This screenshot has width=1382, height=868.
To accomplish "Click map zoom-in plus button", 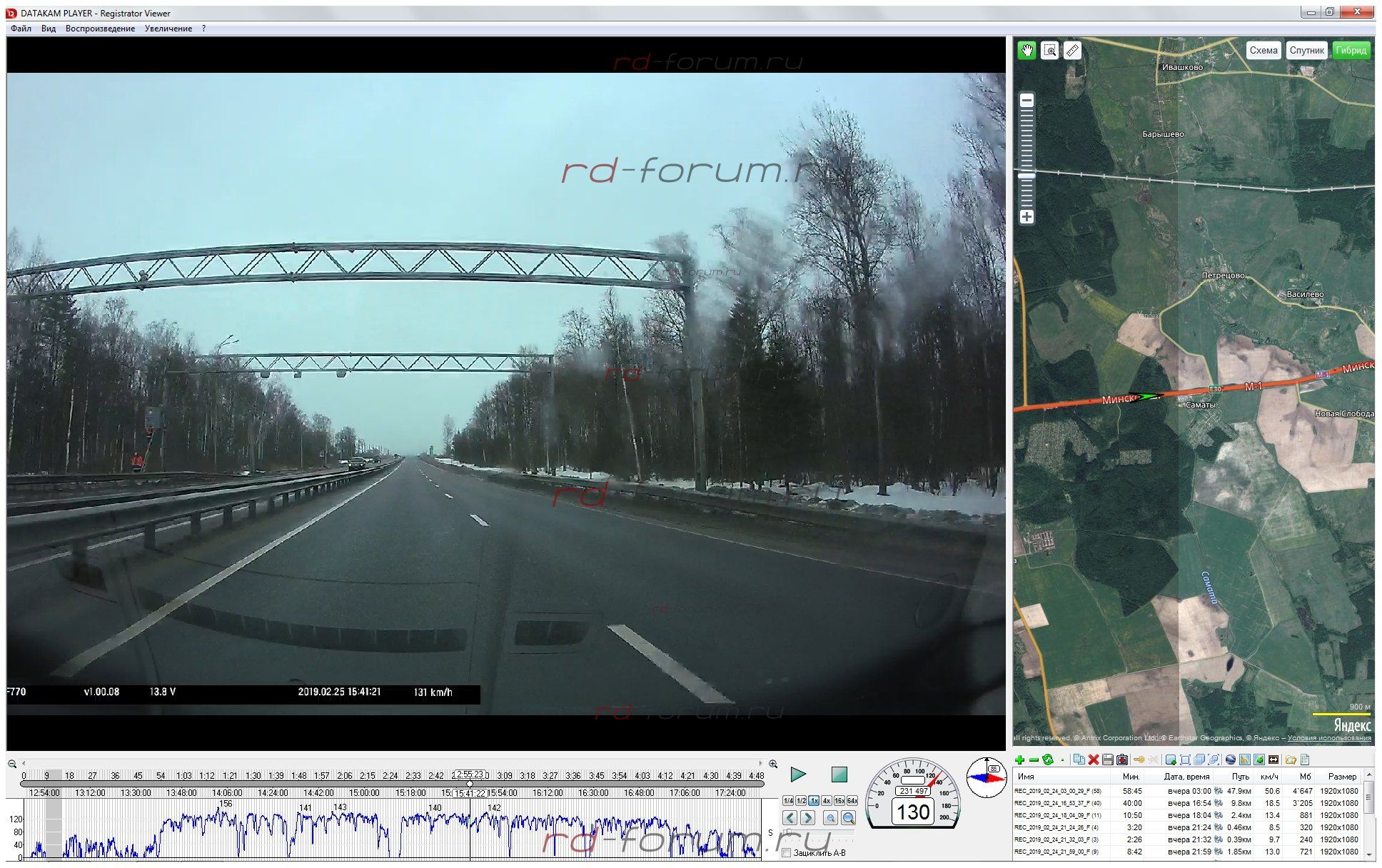I will 1027,216.
